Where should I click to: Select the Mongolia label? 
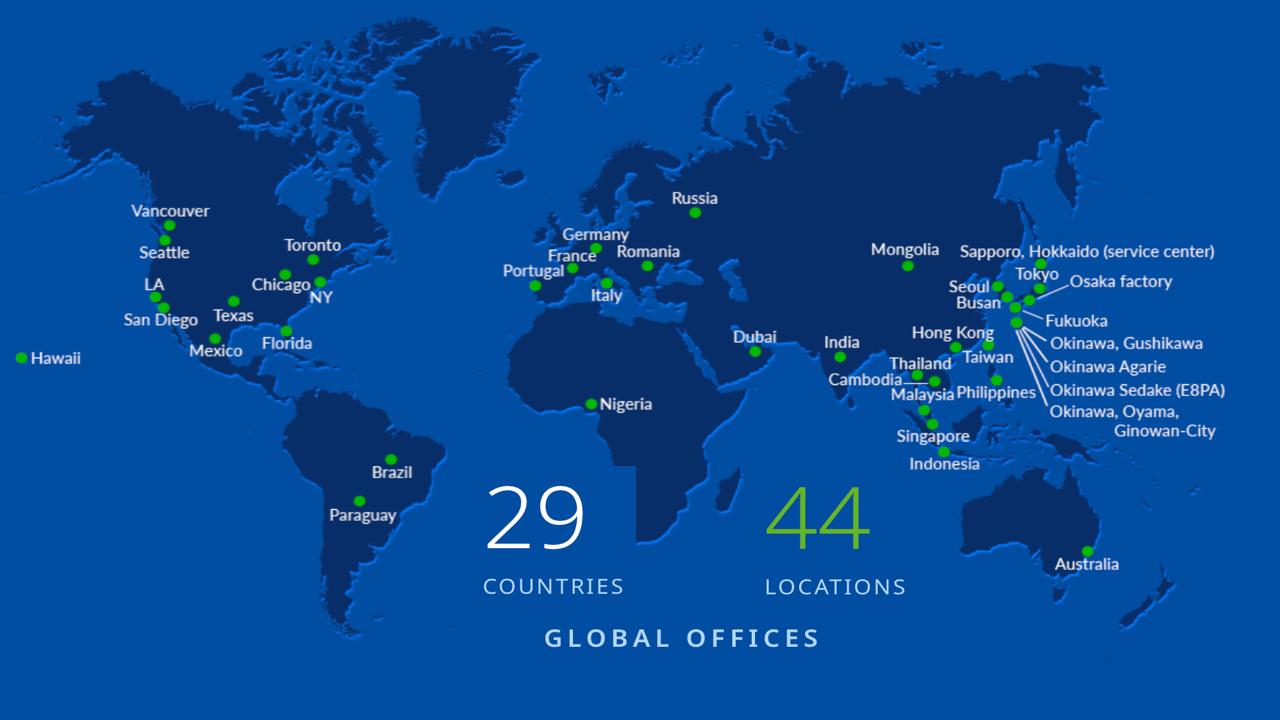click(905, 249)
